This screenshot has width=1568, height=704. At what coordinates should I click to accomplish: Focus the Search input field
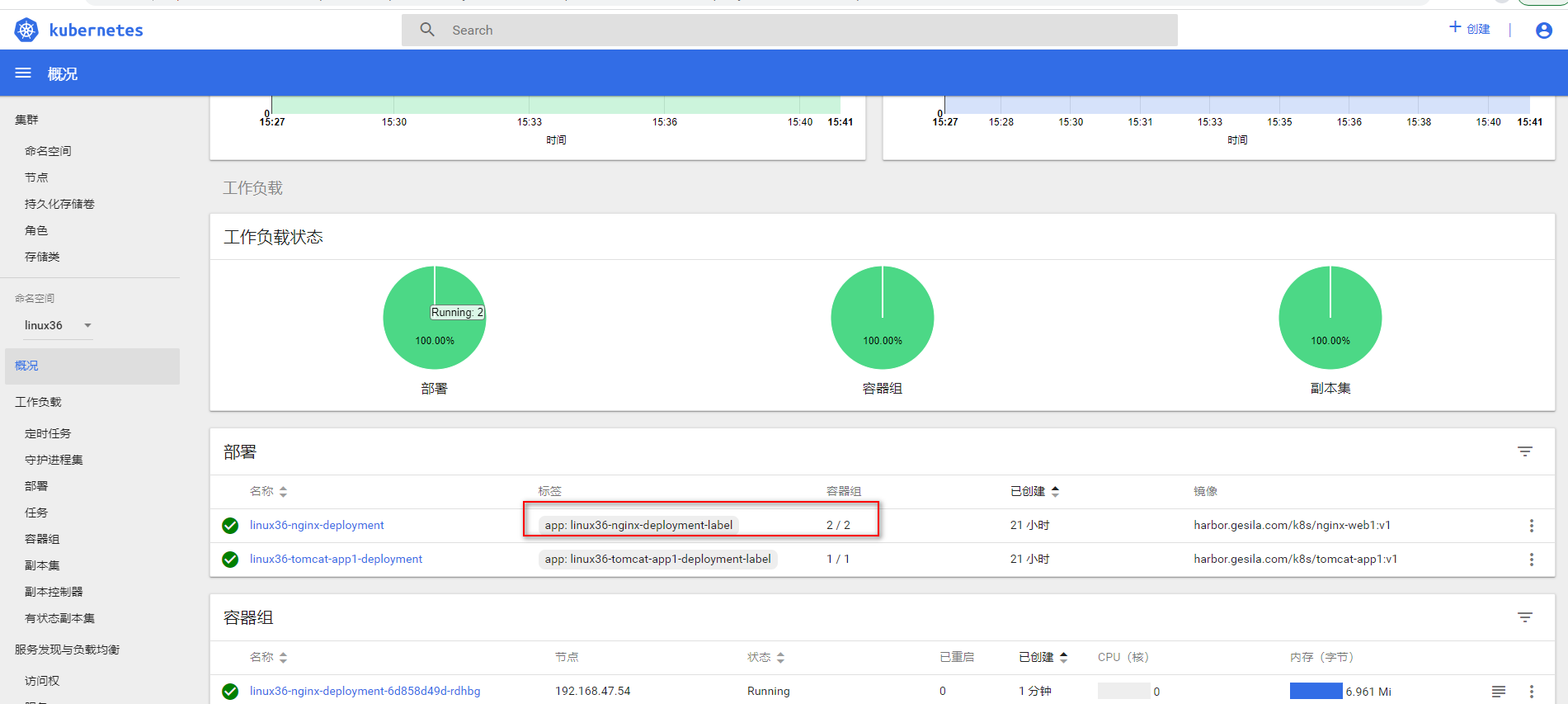coord(789,30)
